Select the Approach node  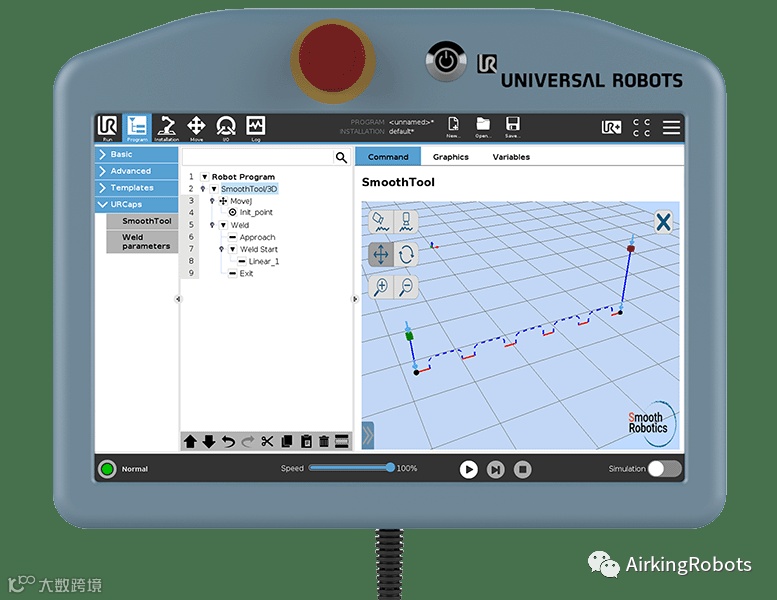pos(257,237)
